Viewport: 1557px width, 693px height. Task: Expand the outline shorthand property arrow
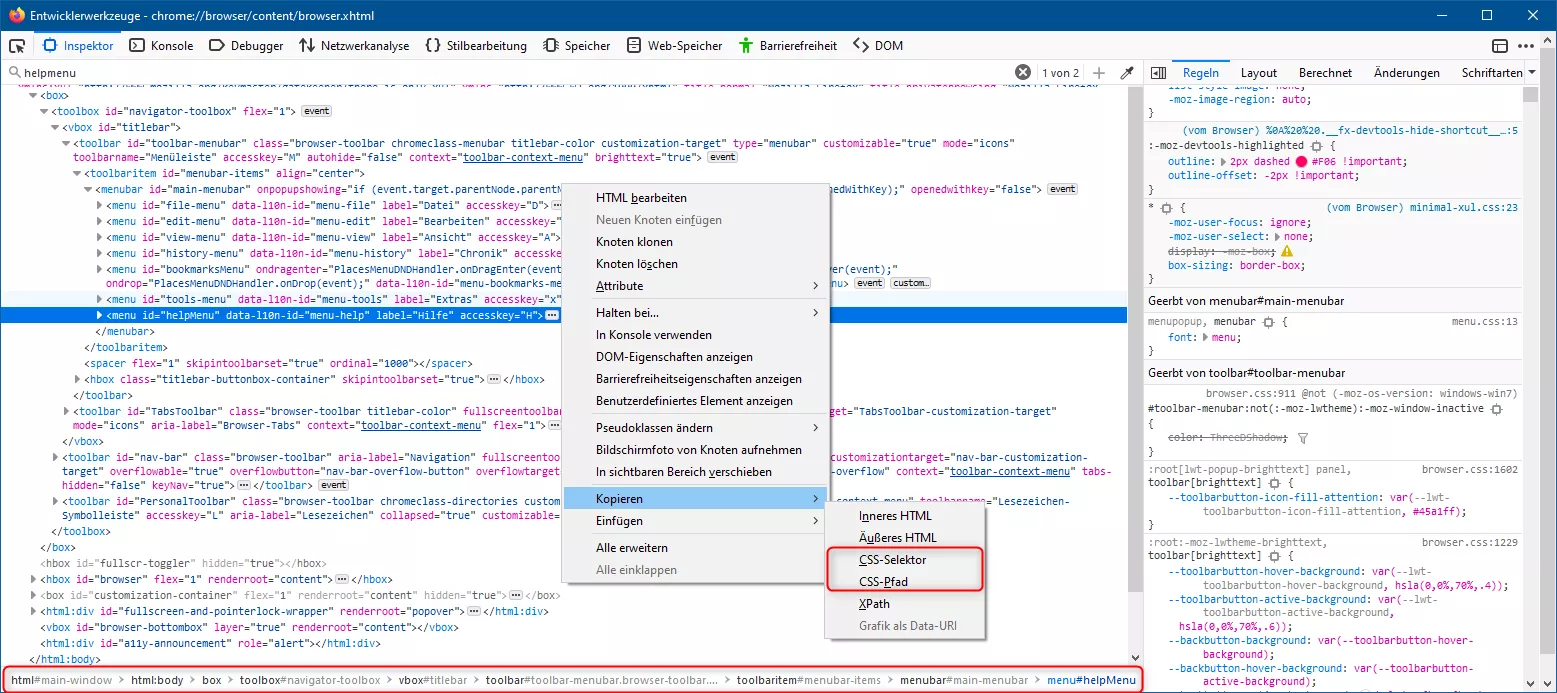[x=1222, y=161]
